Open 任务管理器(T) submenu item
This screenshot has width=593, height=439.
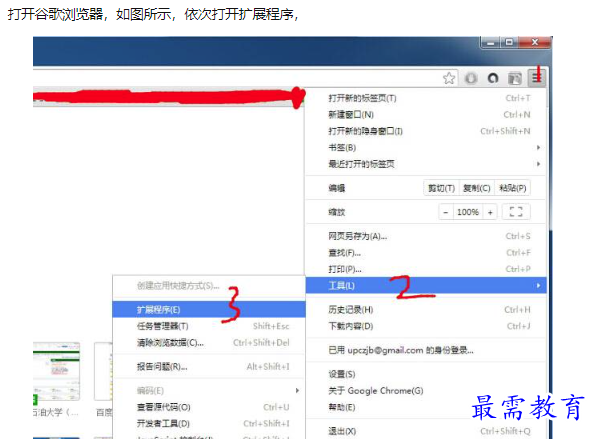coord(209,326)
